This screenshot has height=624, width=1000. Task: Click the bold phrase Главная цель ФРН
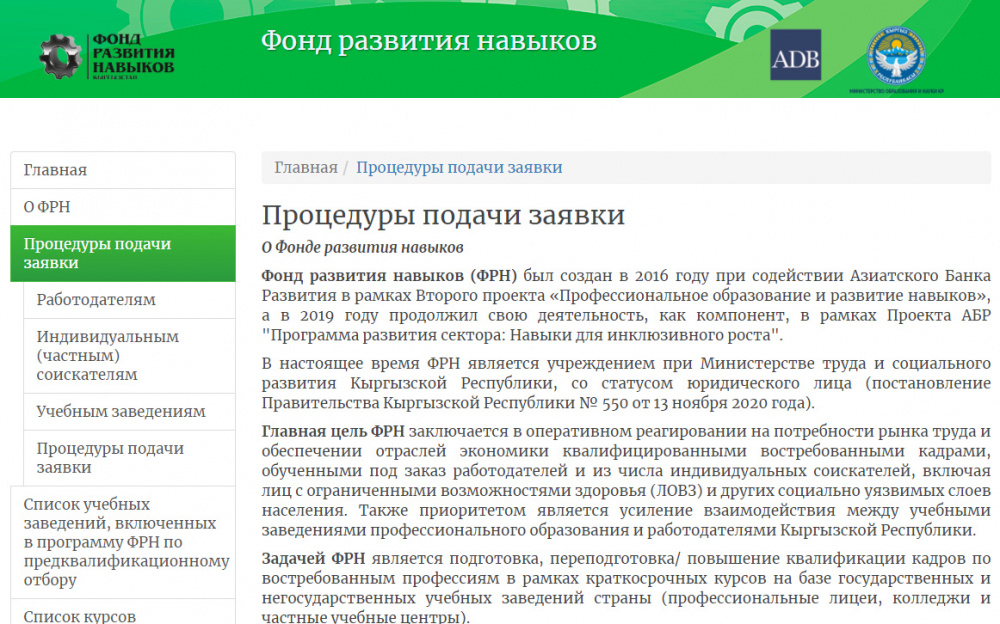(x=331, y=431)
